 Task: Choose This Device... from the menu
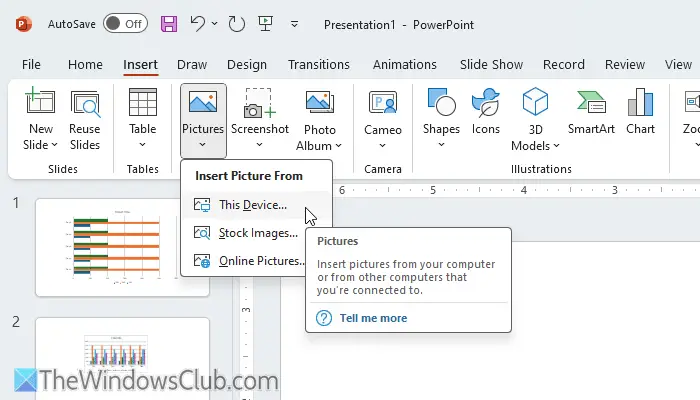(257, 205)
